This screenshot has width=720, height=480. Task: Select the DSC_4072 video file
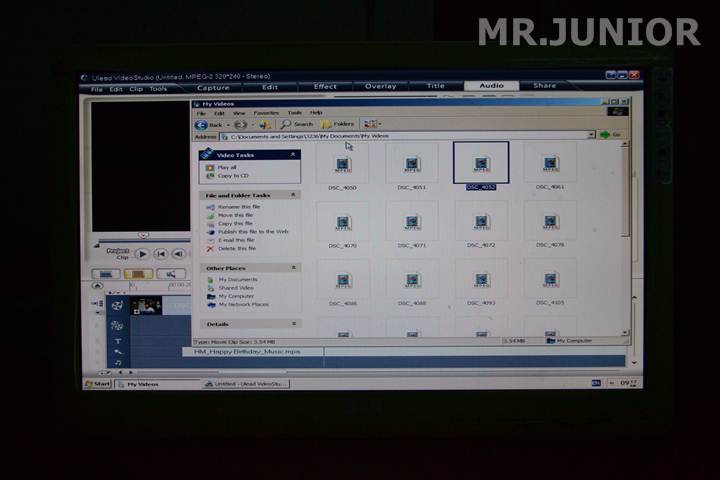481,226
